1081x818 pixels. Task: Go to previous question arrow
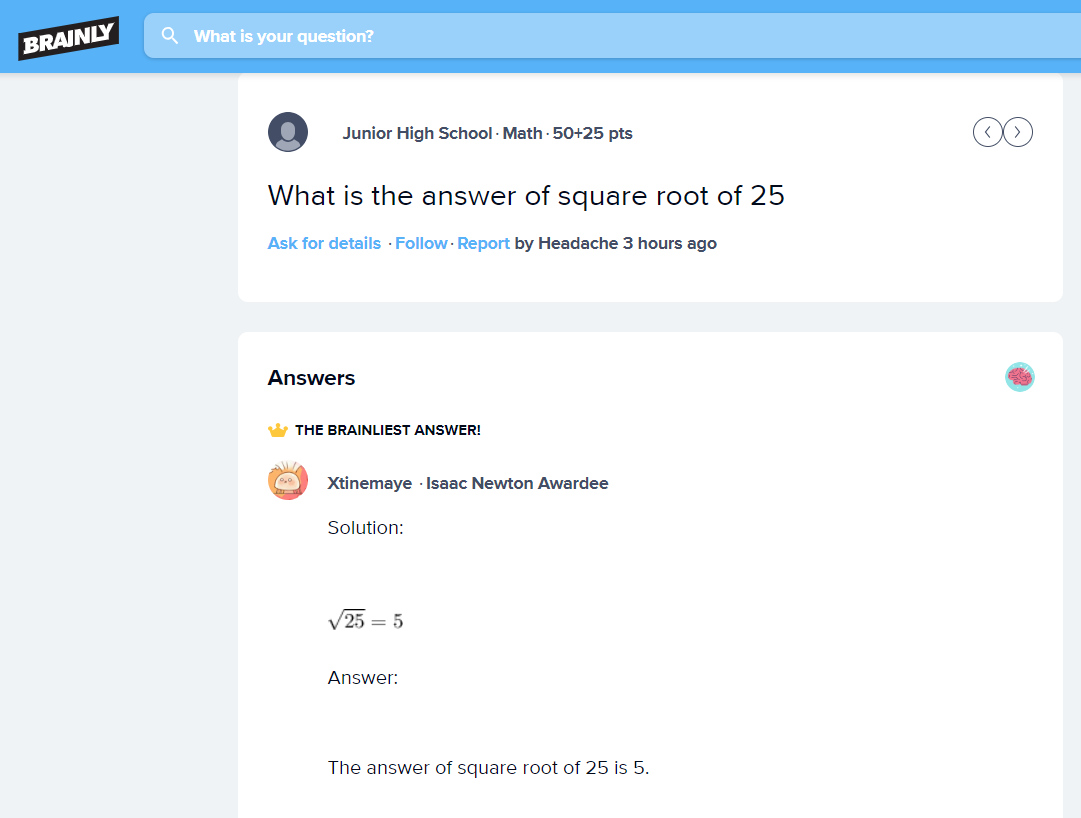click(987, 132)
